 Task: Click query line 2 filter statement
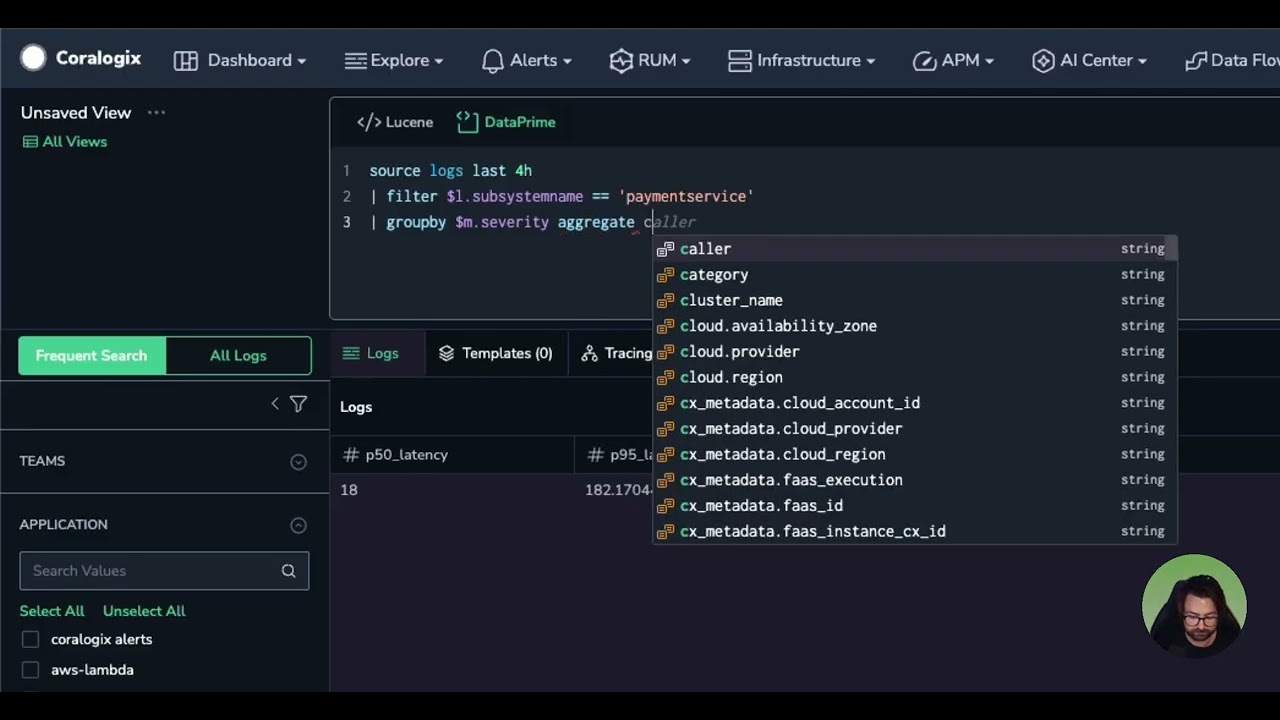561,197
